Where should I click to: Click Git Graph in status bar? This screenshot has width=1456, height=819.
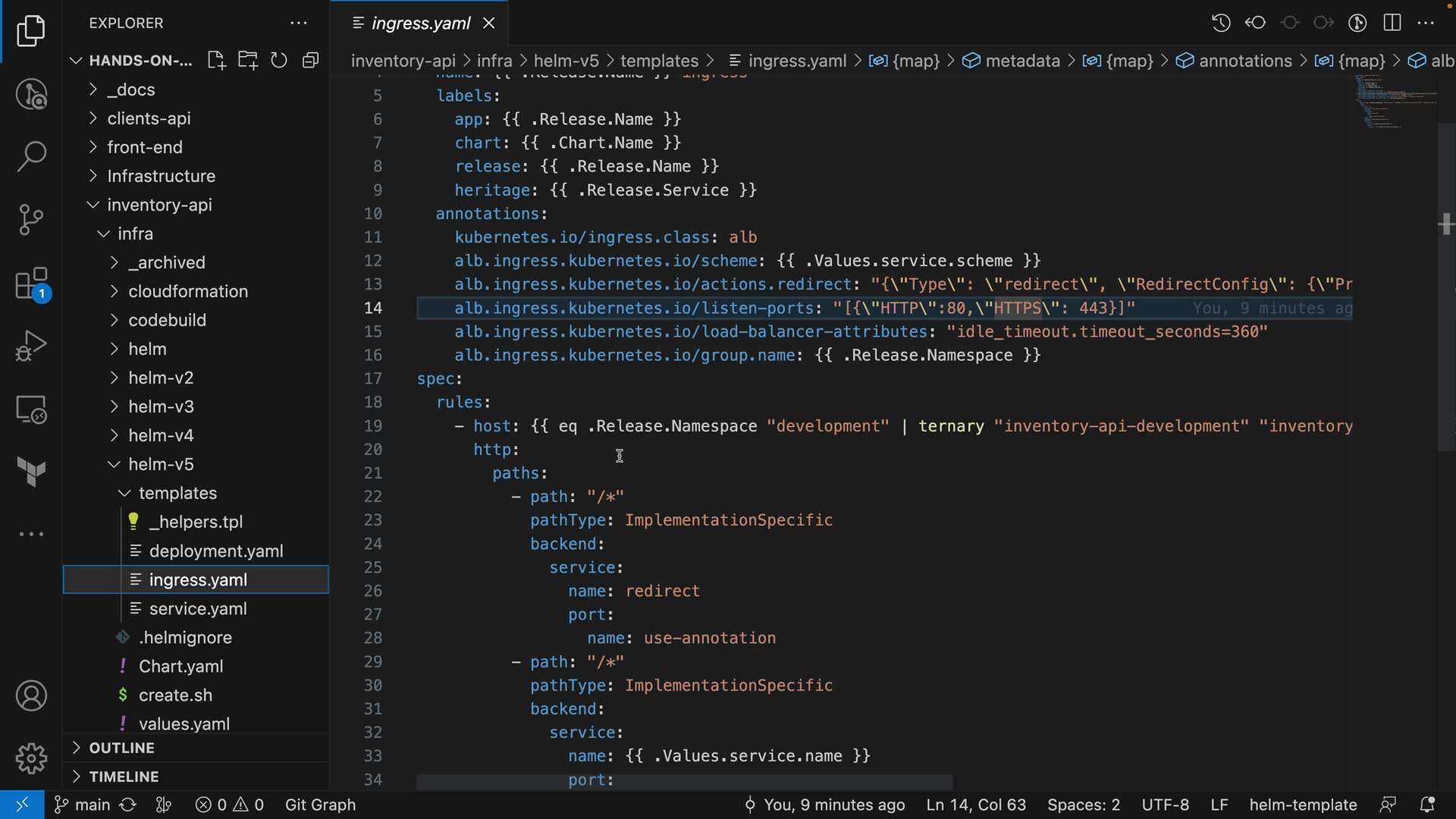(x=320, y=805)
